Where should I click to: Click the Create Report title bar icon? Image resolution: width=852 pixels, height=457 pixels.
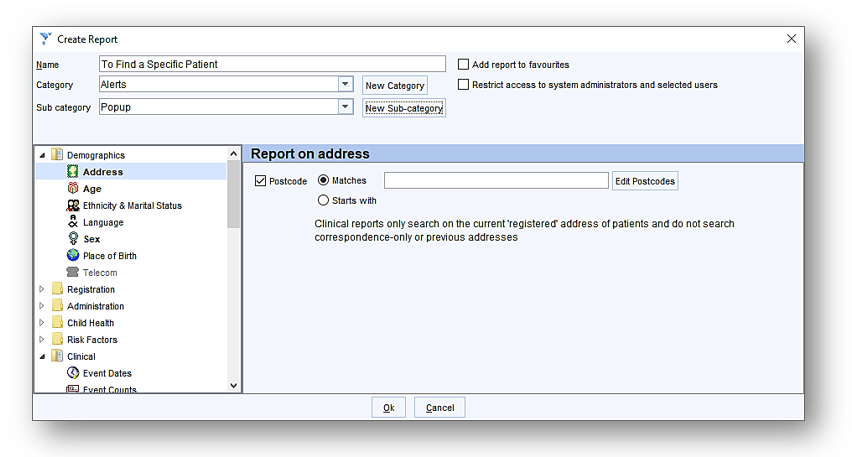pos(46,39)
